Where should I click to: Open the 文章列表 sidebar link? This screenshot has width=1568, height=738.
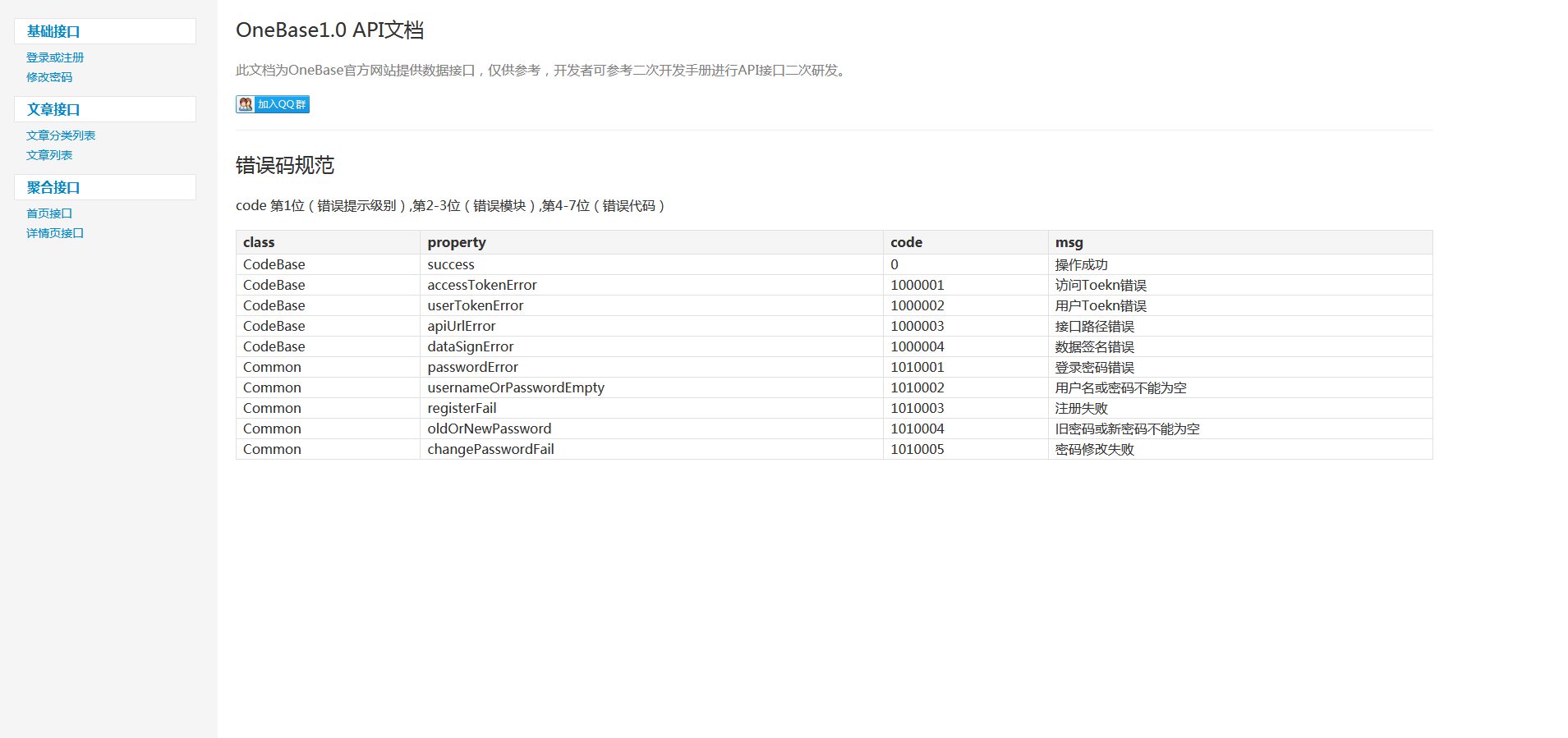pyautogui.click(x=49, y=155)
